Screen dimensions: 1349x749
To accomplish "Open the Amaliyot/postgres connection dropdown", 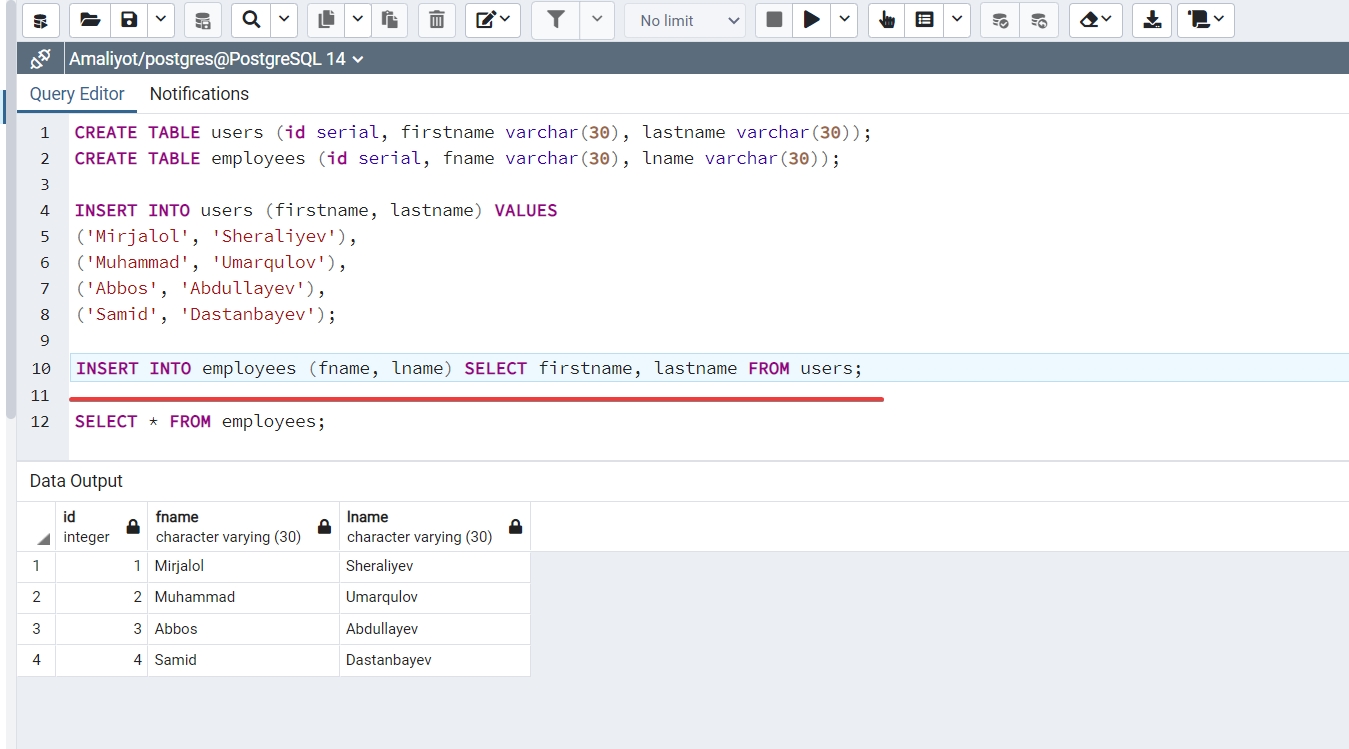I will [216, 59].
